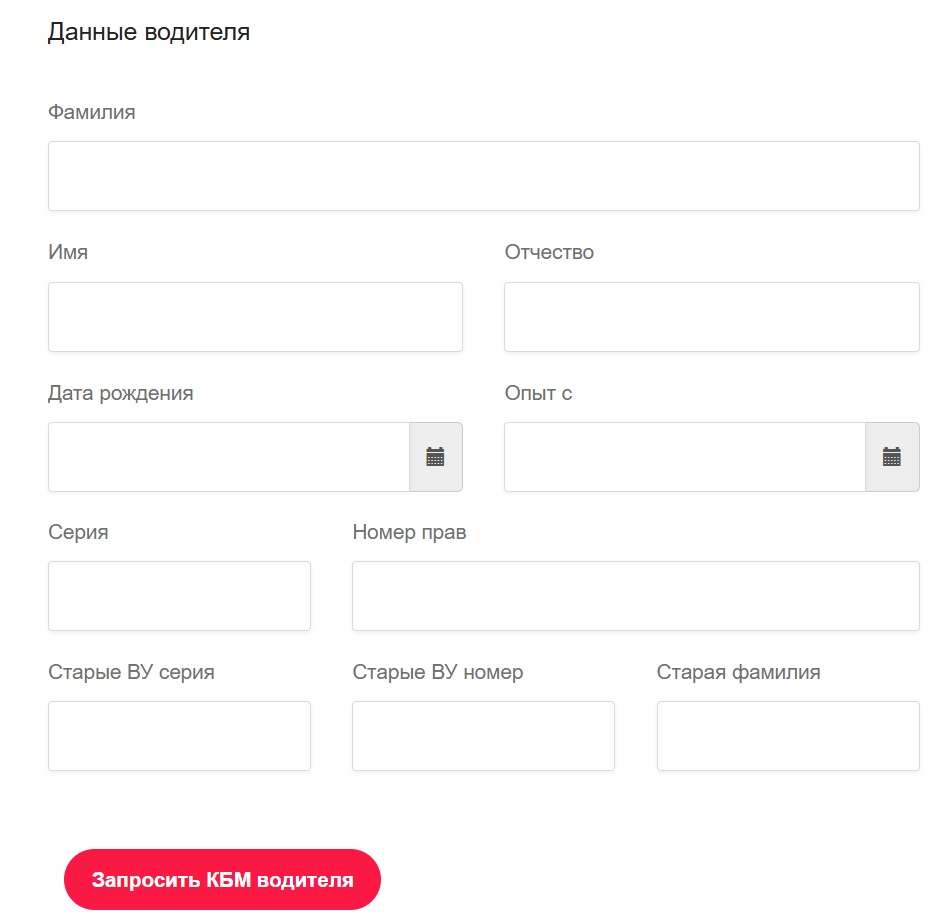
Task: Select the Номер прав input field
Action: (x=635, y=596)
